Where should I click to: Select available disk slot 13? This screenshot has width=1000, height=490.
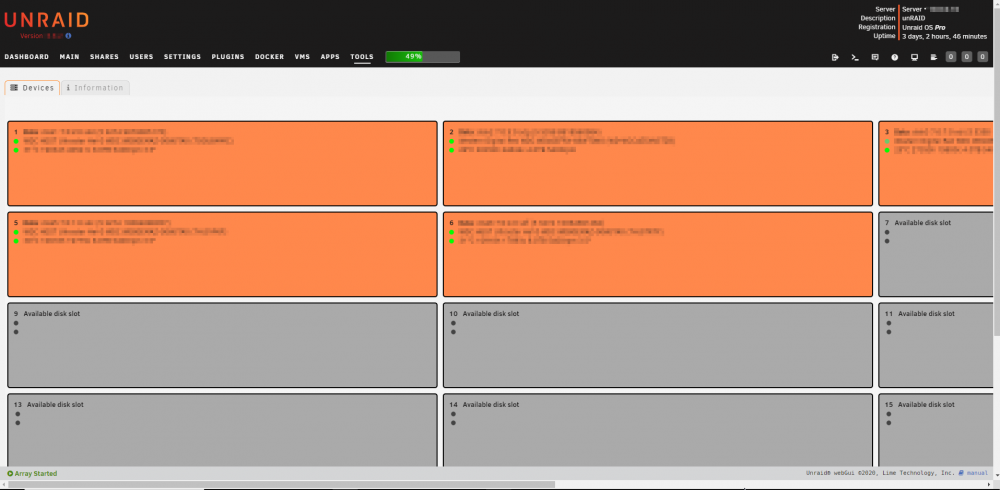pos(222,430)
